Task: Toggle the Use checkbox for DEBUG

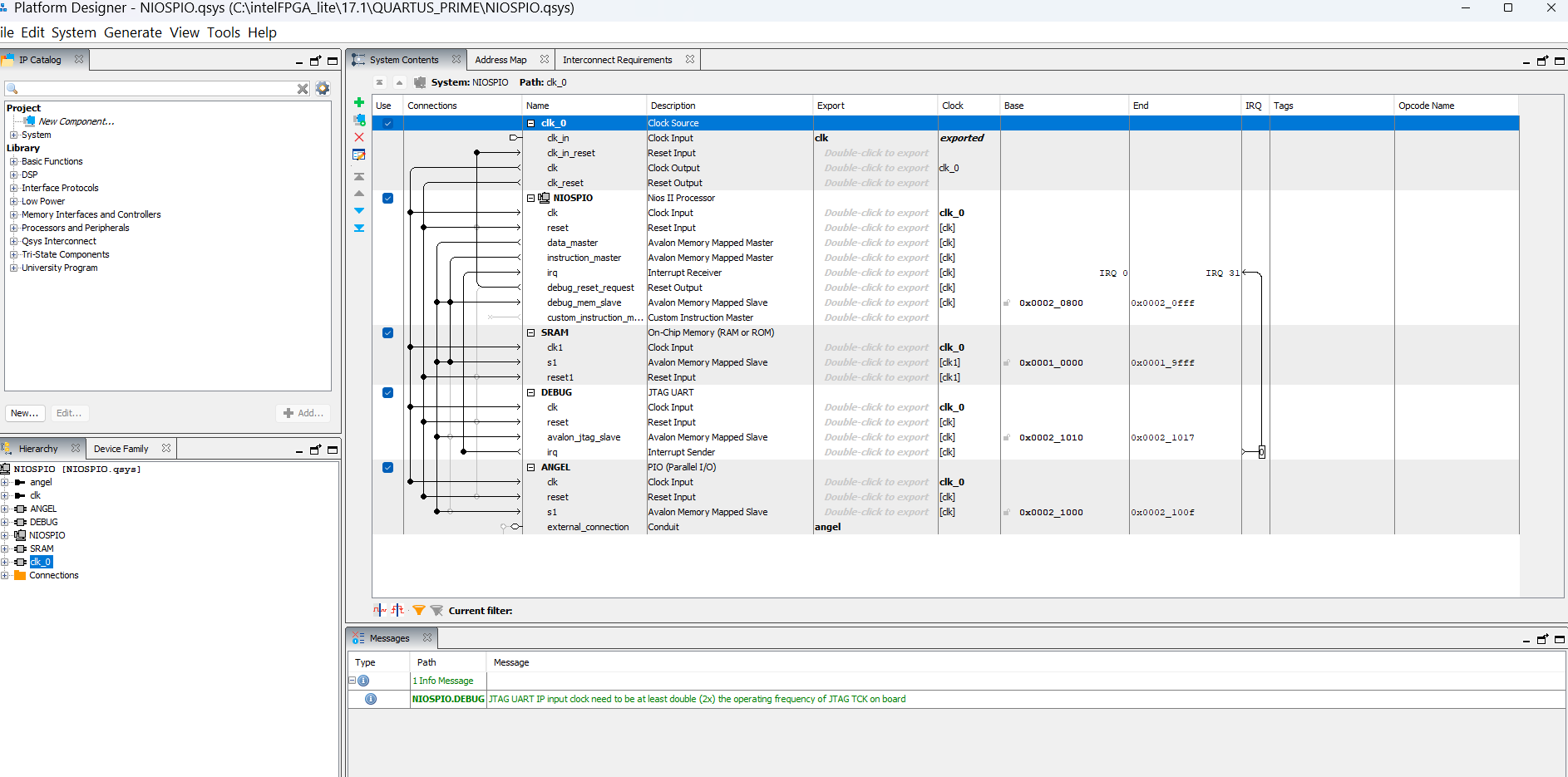Action: point(387,392)
